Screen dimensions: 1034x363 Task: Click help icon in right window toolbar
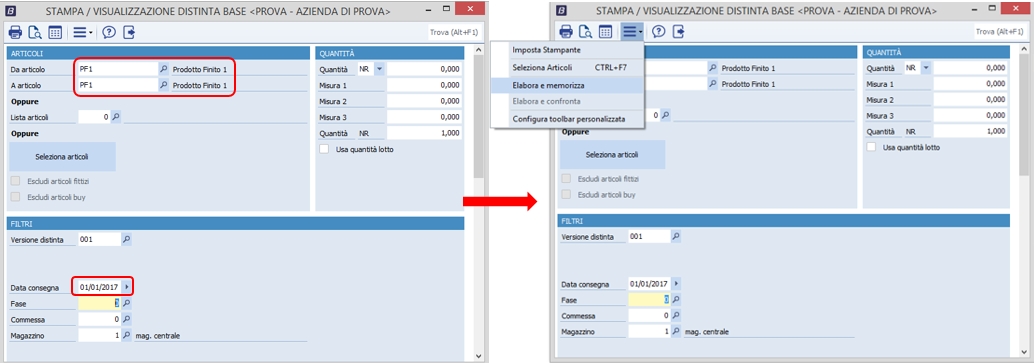coord(659,31)
